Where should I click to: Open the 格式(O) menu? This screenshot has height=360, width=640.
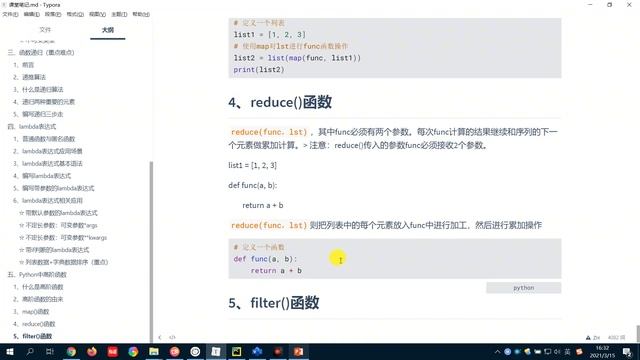pos(75,14)
